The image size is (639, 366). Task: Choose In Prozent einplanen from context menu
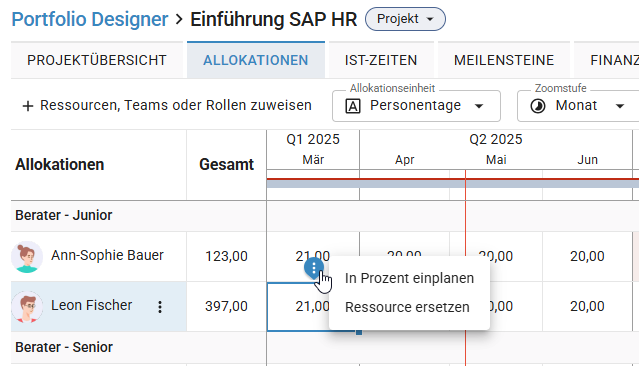click(409, 278)
